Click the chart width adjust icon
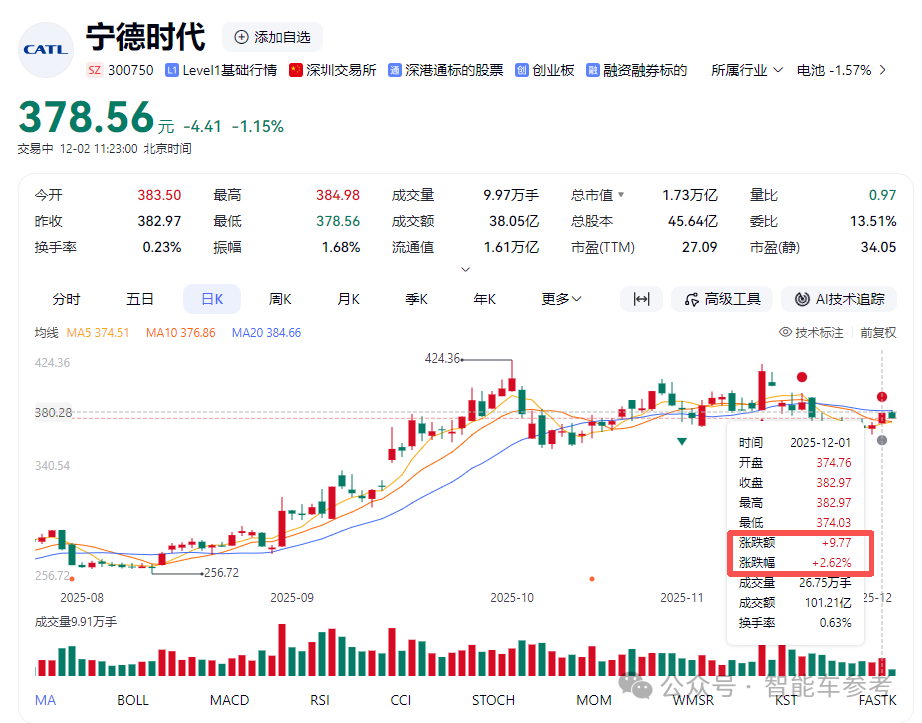This screenshot has width=922, height=723. [641, 298]
